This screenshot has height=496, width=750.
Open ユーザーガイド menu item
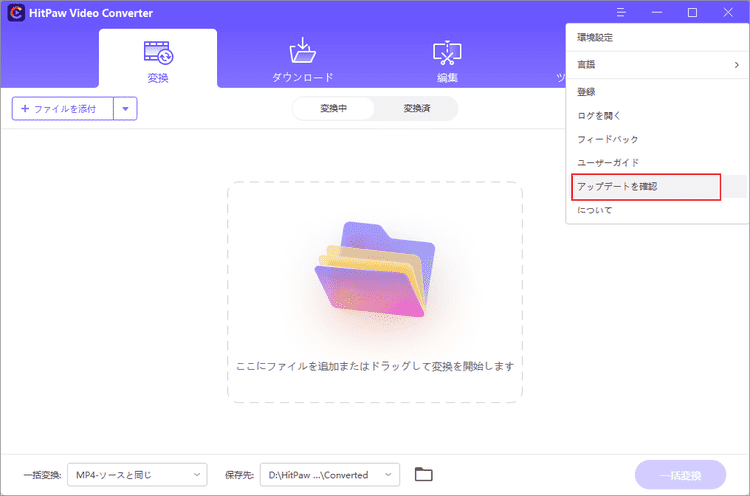coord(657,163)
